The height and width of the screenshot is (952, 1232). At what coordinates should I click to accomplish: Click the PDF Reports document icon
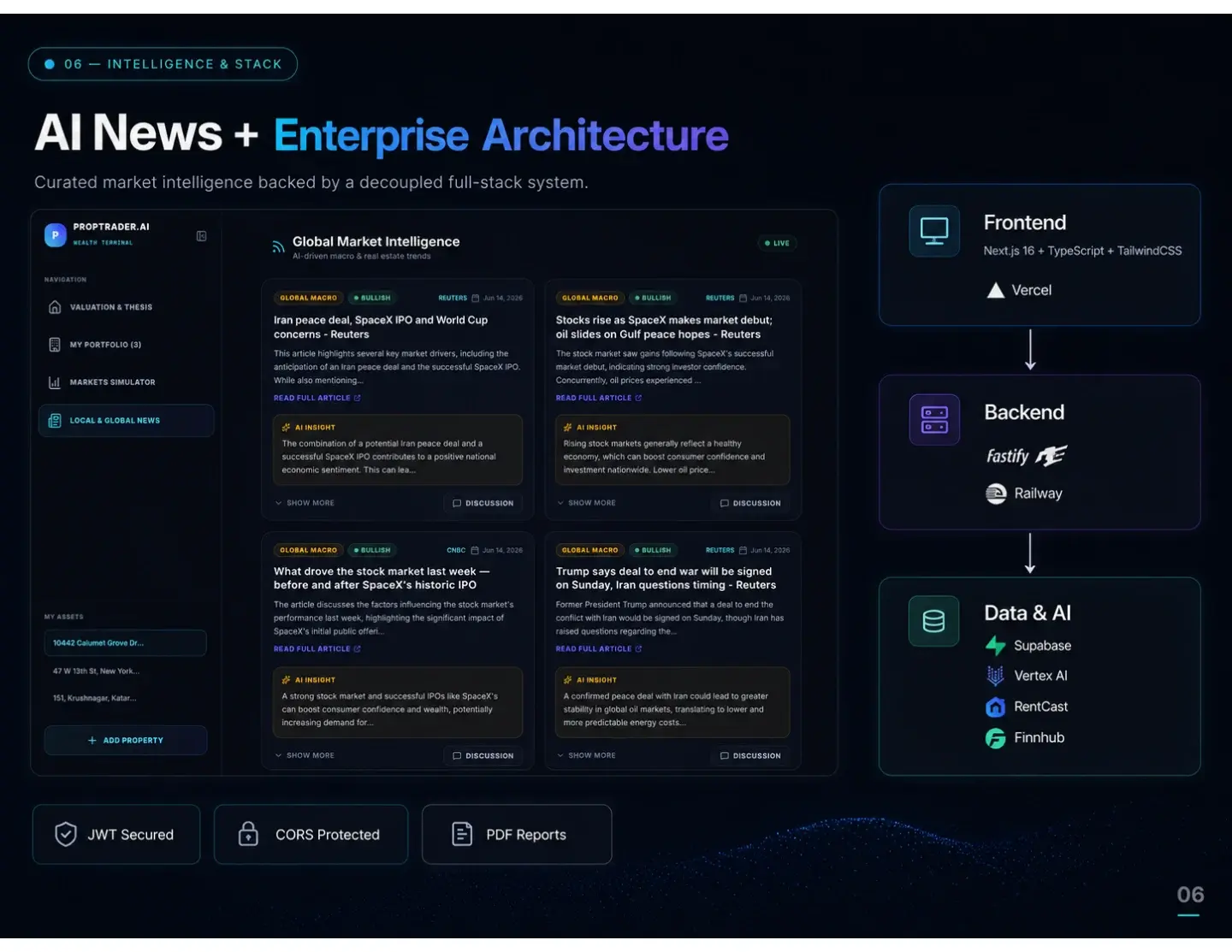click(x=462, y=834)
